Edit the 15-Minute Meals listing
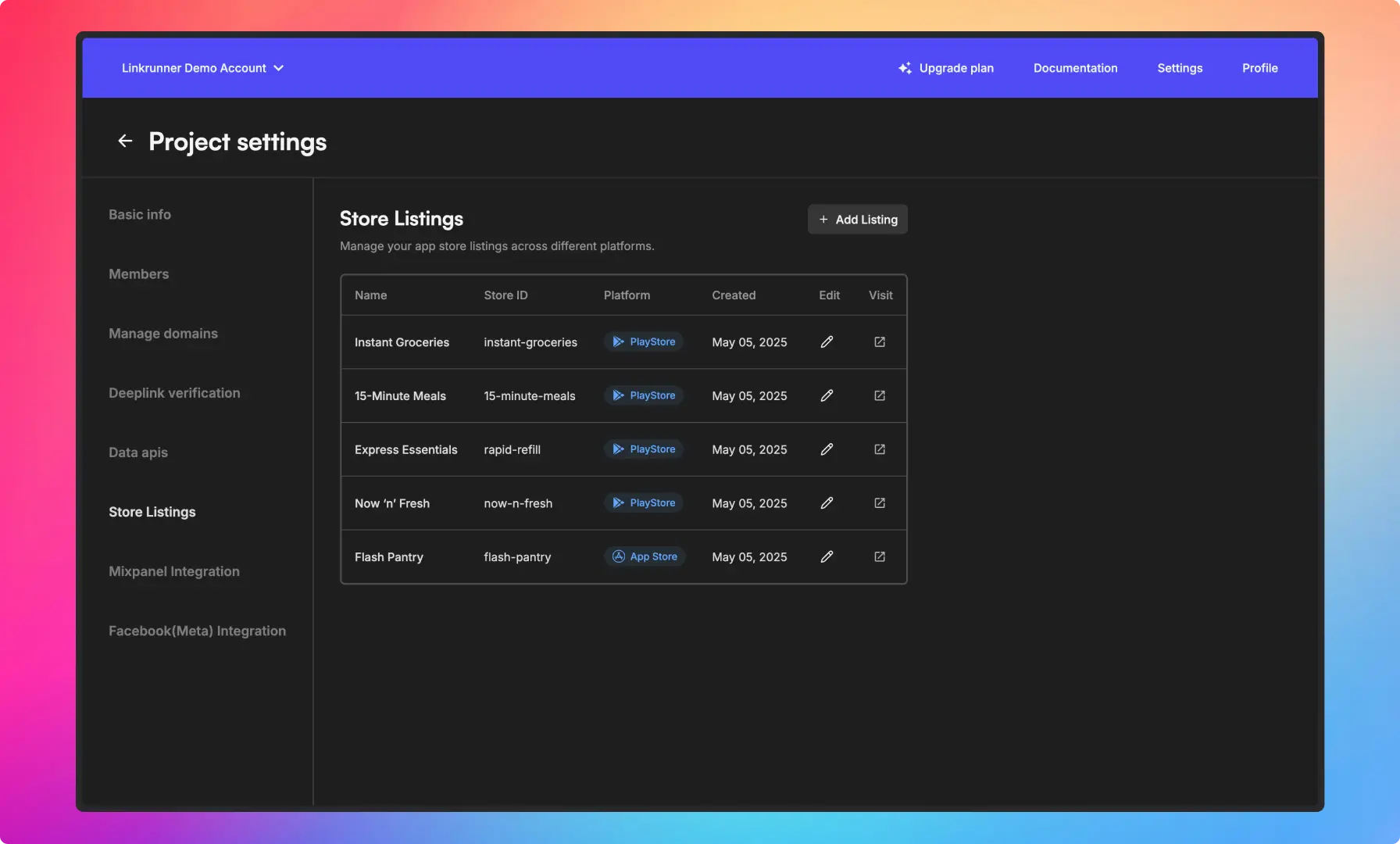Viewport: 1400px width, 844px height. pyautogui.click(x=827, y=395)
